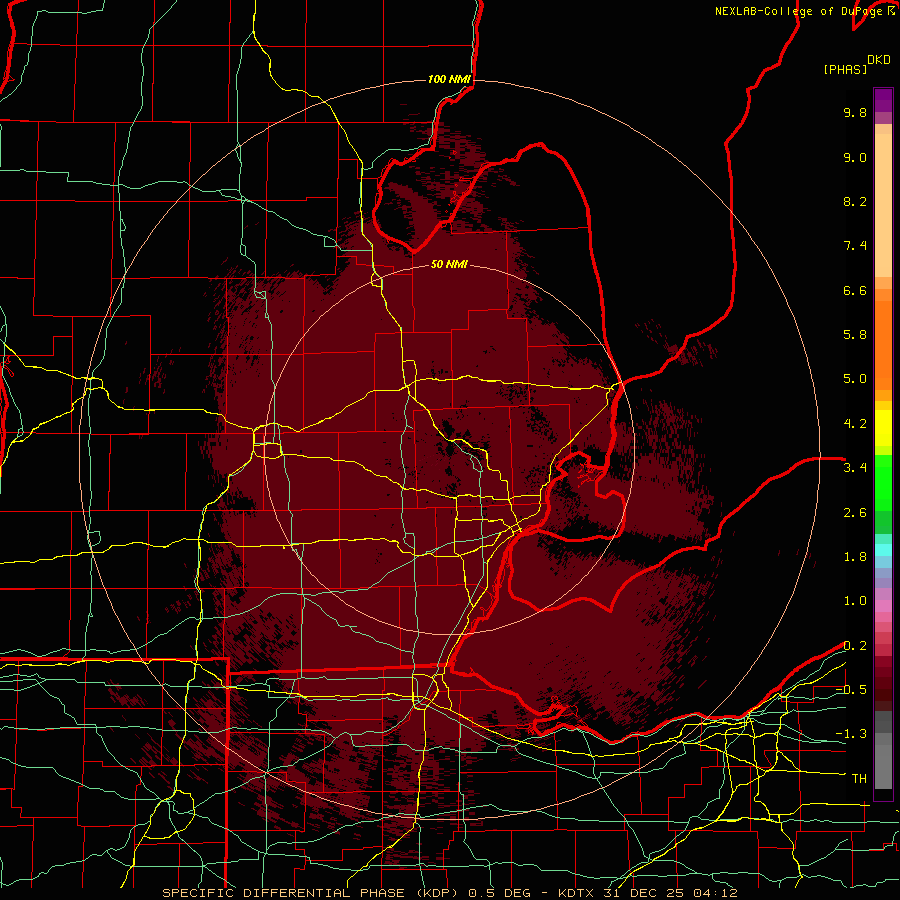Select the -1.3 scale value

pyautogui.click(x=851, y=734)
